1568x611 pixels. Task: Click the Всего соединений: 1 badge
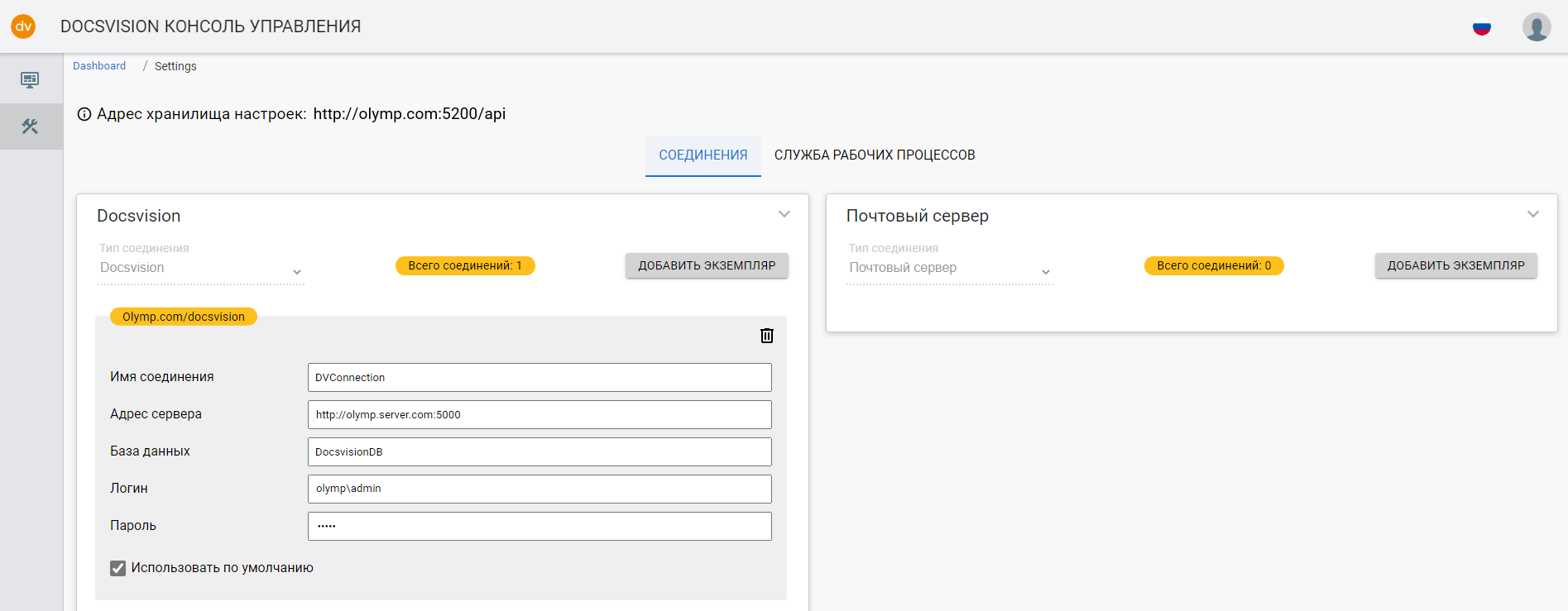pos(465,265)
